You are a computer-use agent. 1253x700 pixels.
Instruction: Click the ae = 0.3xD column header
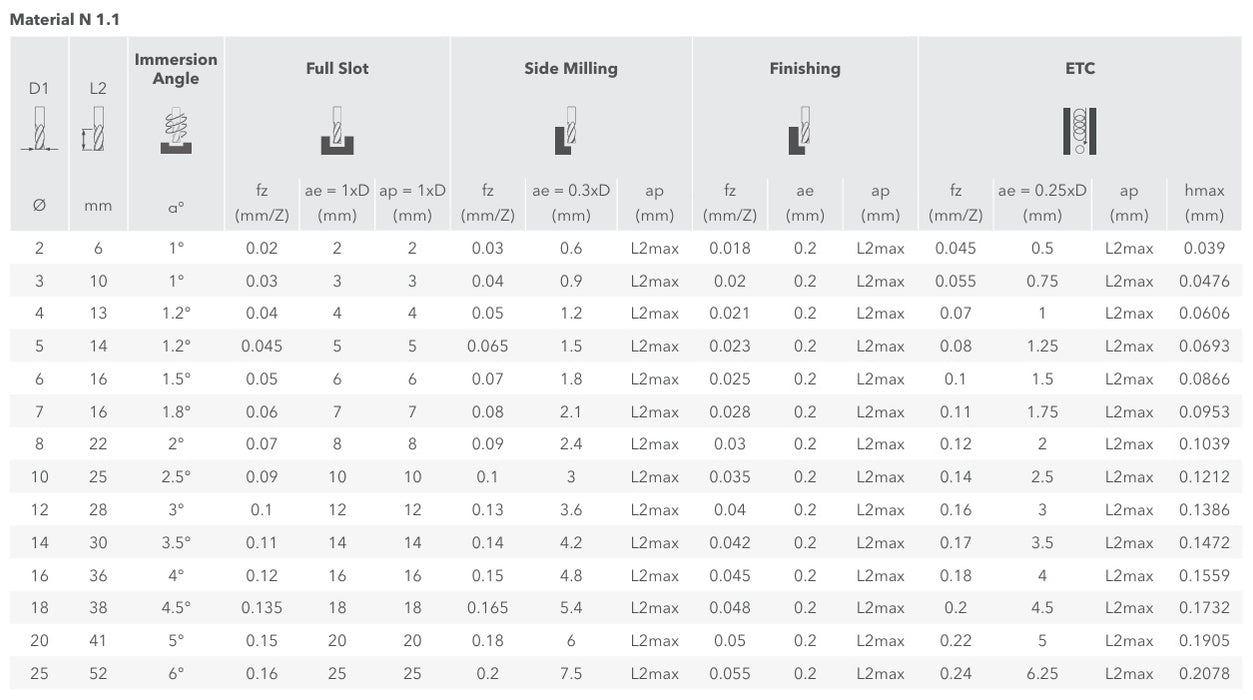(571, 202)
